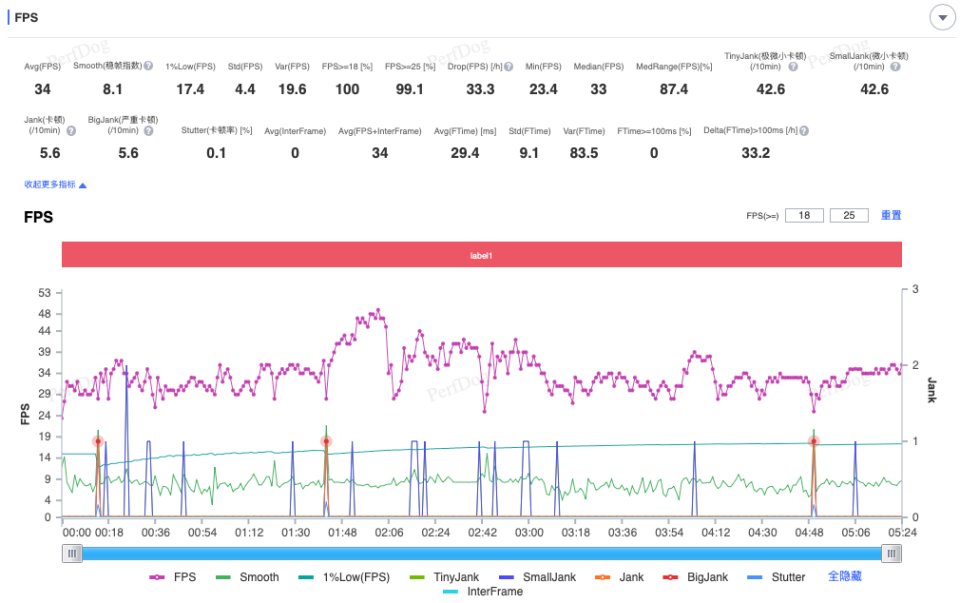Open TinyJank metric help icon
The height and width of the screenshot is (603, 960).
(793, 67)
